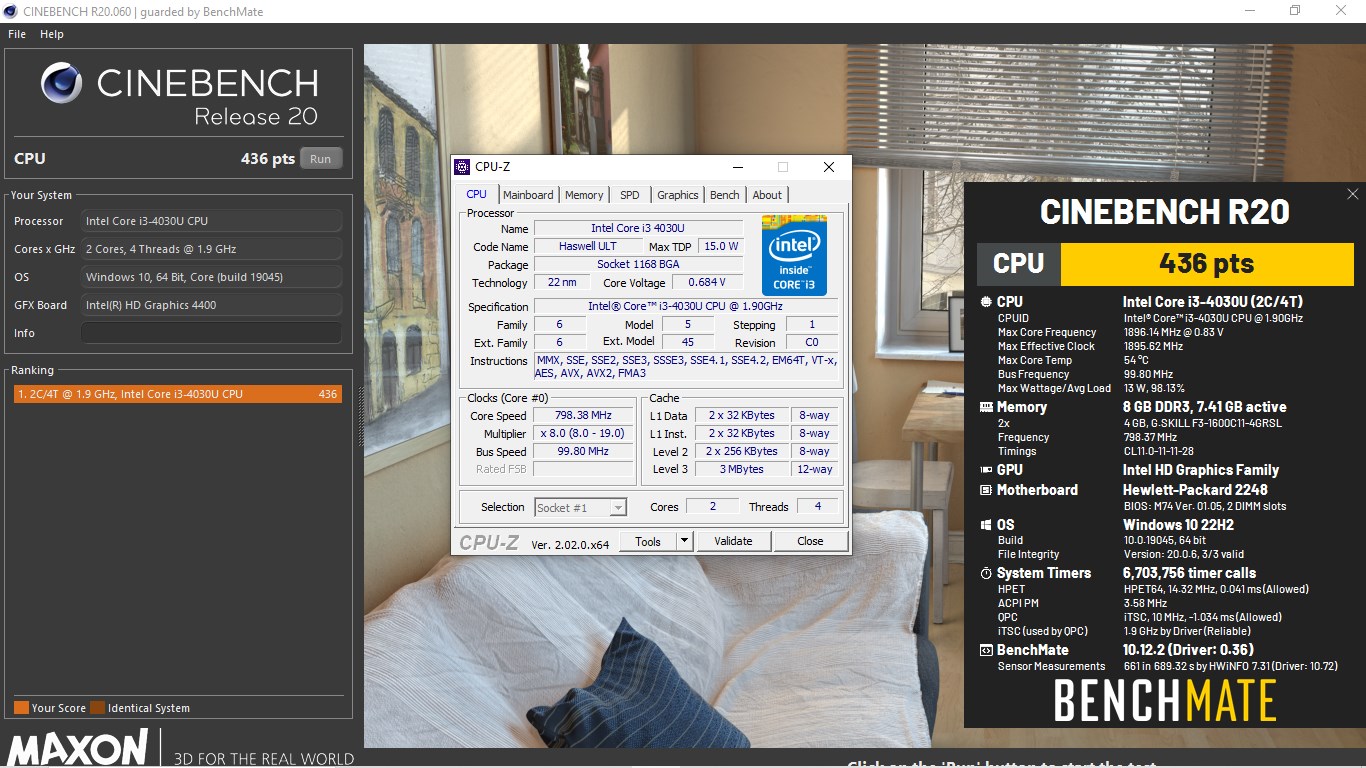Viewport: 1366px width, 768px height.
Task: Switch to the CPU tab in CPU-Z
Action: point(477,195)
